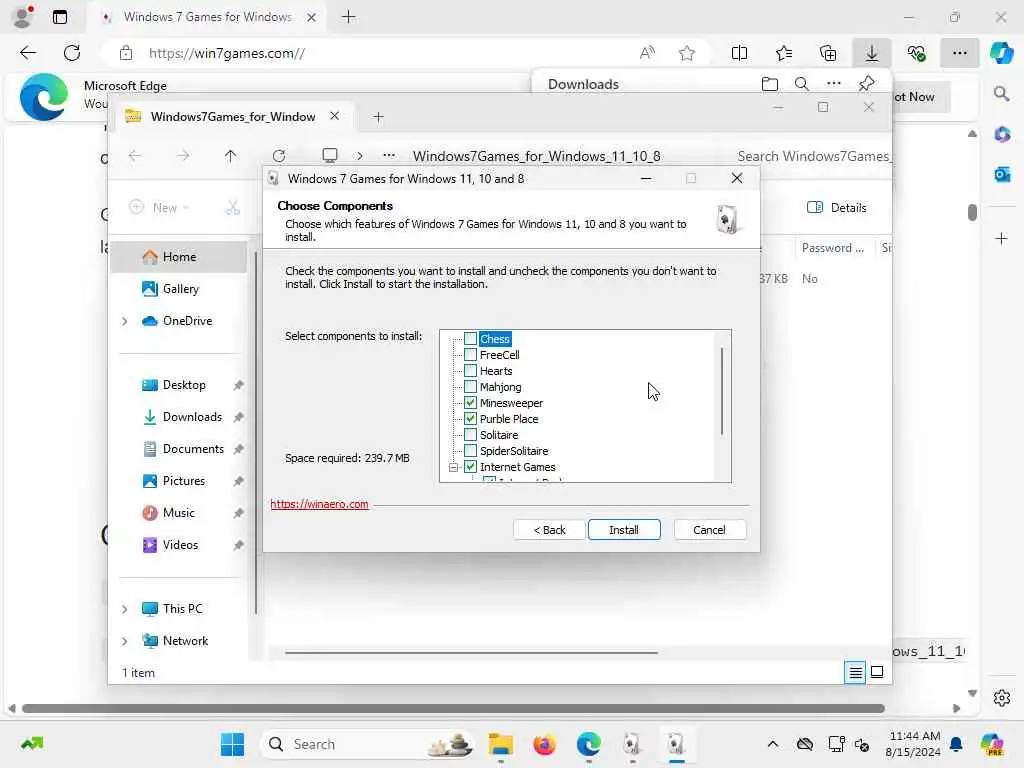Go up one folder in Explorer
The width and height of the screenshot is (1024, 768).
[231, 156]
